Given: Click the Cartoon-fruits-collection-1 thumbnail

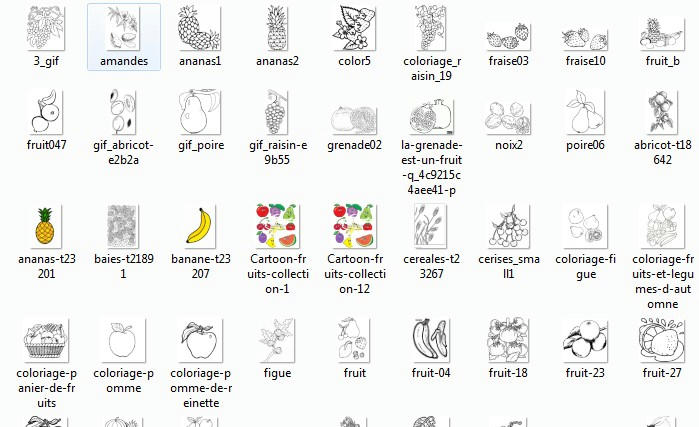Looking at the screenshot, I should 275,226.
